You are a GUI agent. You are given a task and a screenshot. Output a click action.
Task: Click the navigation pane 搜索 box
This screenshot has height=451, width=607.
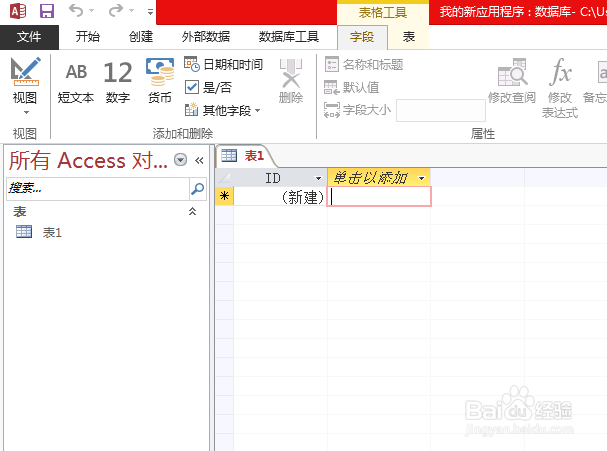pyautogui.click(x=98, y=189)
